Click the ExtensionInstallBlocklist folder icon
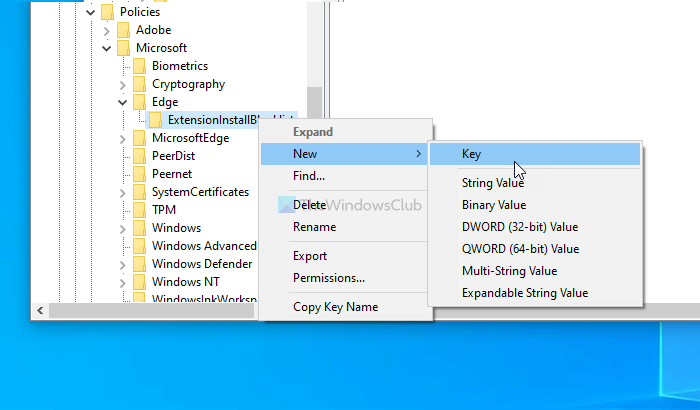The image size is (700, 410). click(156, 120)
